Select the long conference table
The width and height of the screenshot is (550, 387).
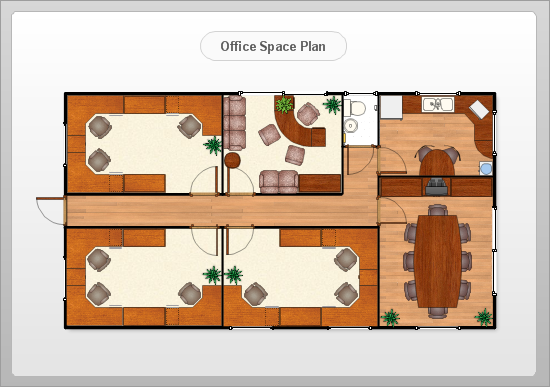point(437,261)
